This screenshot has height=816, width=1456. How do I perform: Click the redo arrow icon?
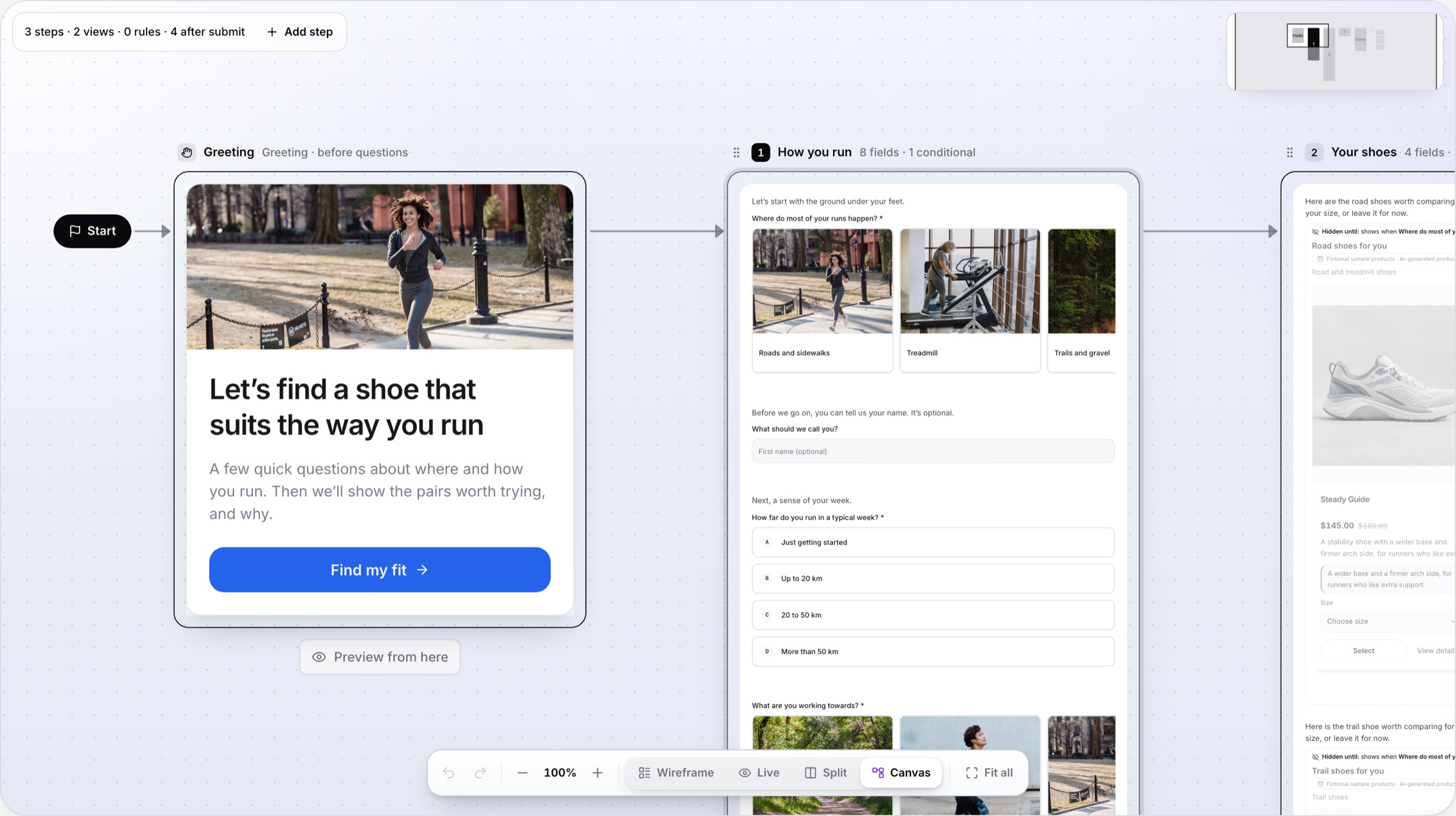(480, 772)
